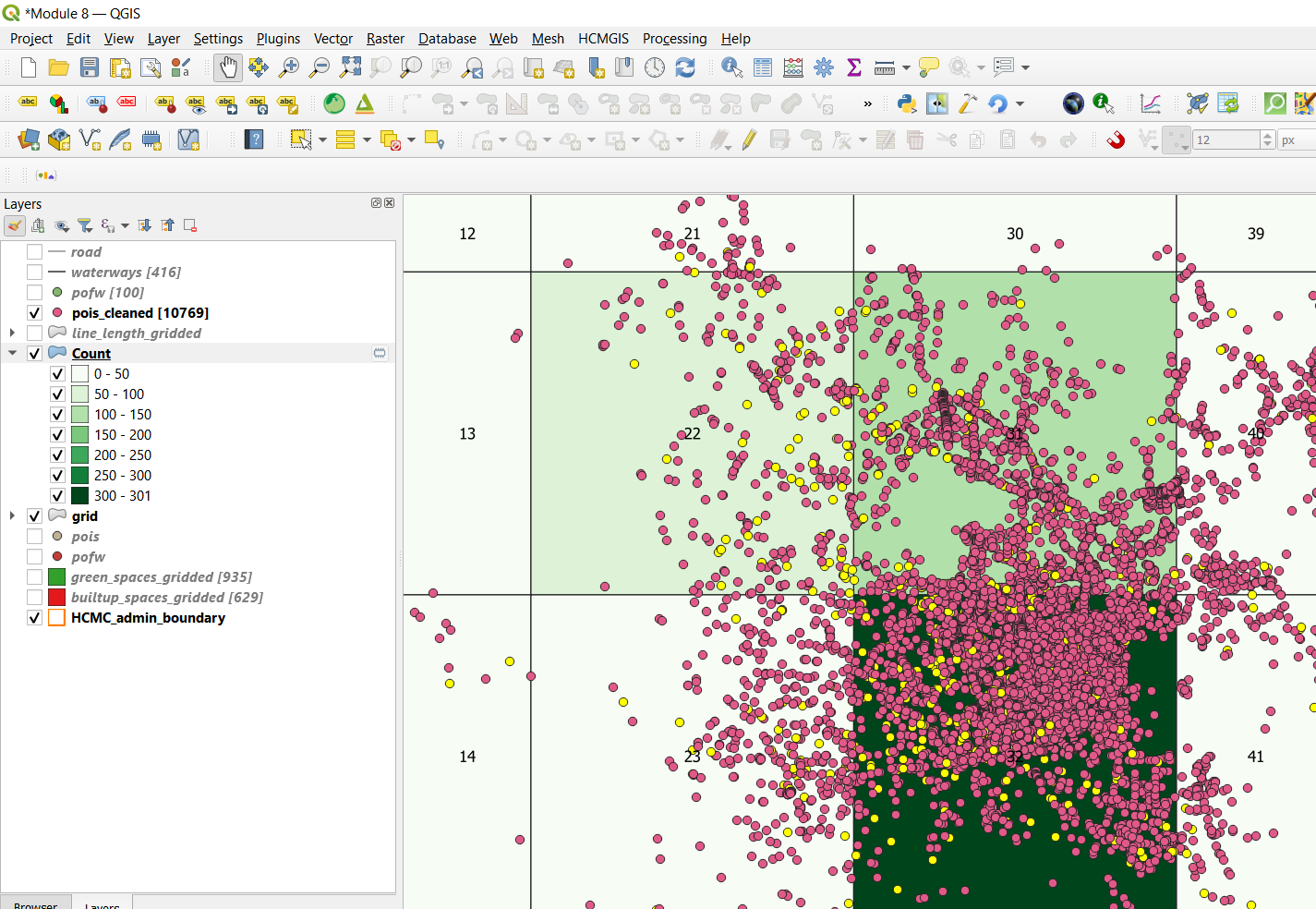Expand the grid layer arrow
The width and height of the screenshot is (1316, 909).
tap(12, 515)
